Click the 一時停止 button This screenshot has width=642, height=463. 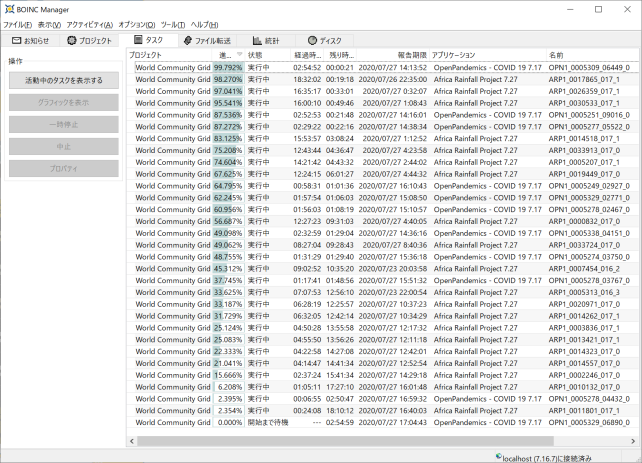click(64, 124)
